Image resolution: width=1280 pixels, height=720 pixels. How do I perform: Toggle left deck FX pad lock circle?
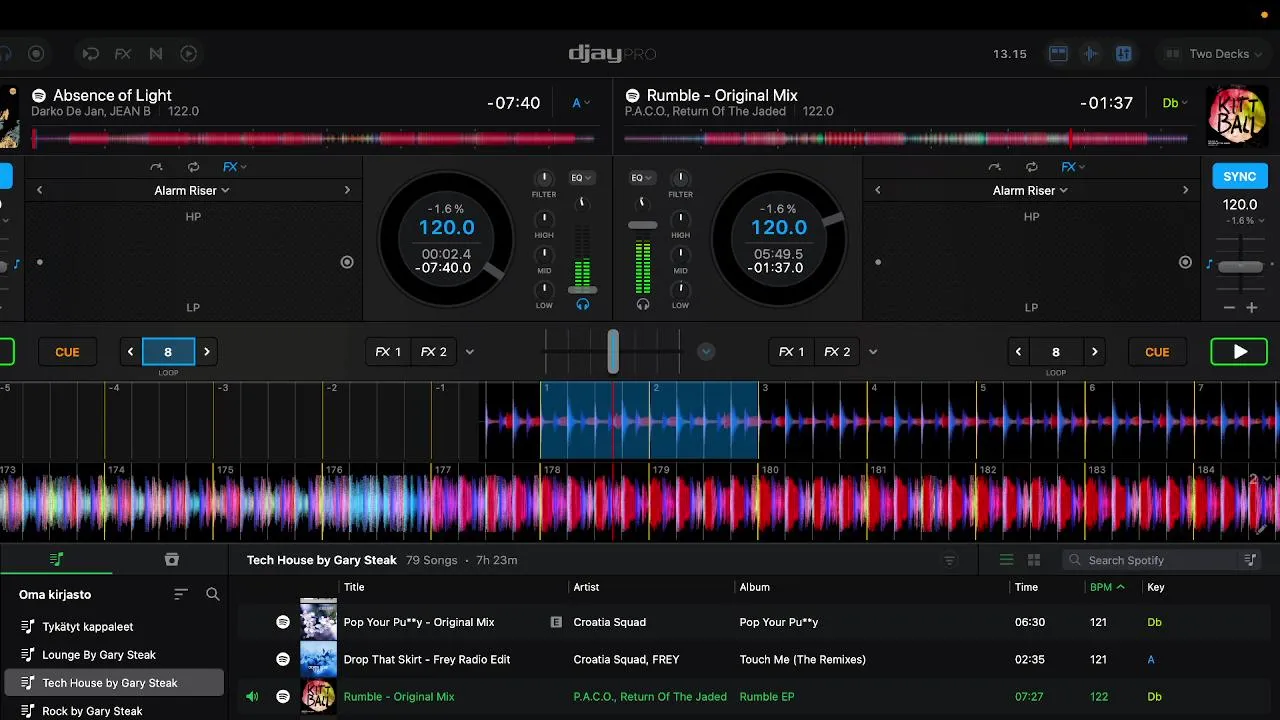(x=347, y=262)
